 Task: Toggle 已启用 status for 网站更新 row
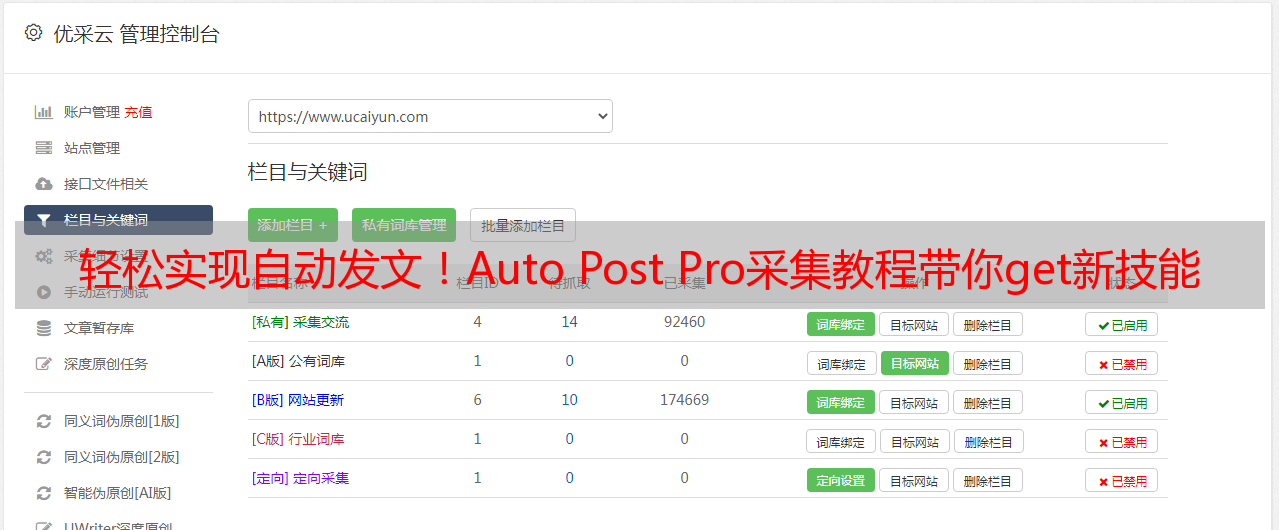coord(1121,402)
